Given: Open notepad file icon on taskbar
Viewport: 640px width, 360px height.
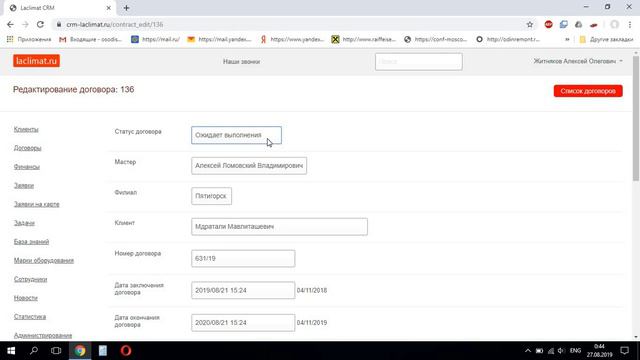Looking at the screenshot, I should coord(103,351).
